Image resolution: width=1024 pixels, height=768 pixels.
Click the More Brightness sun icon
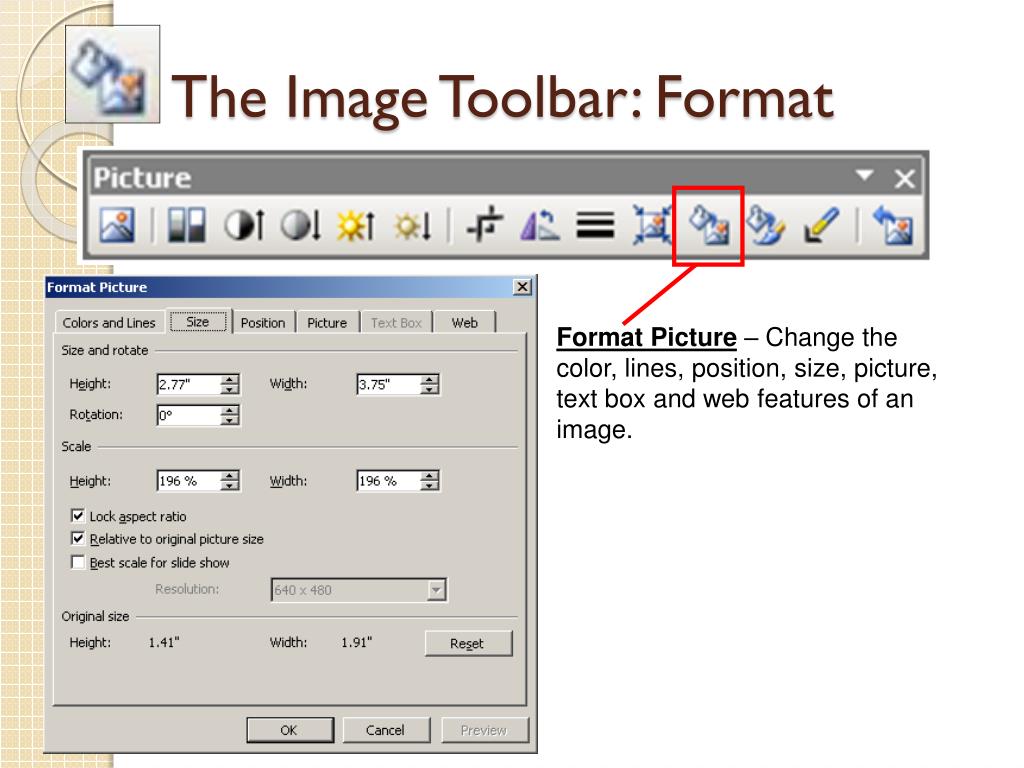(356, 226)
